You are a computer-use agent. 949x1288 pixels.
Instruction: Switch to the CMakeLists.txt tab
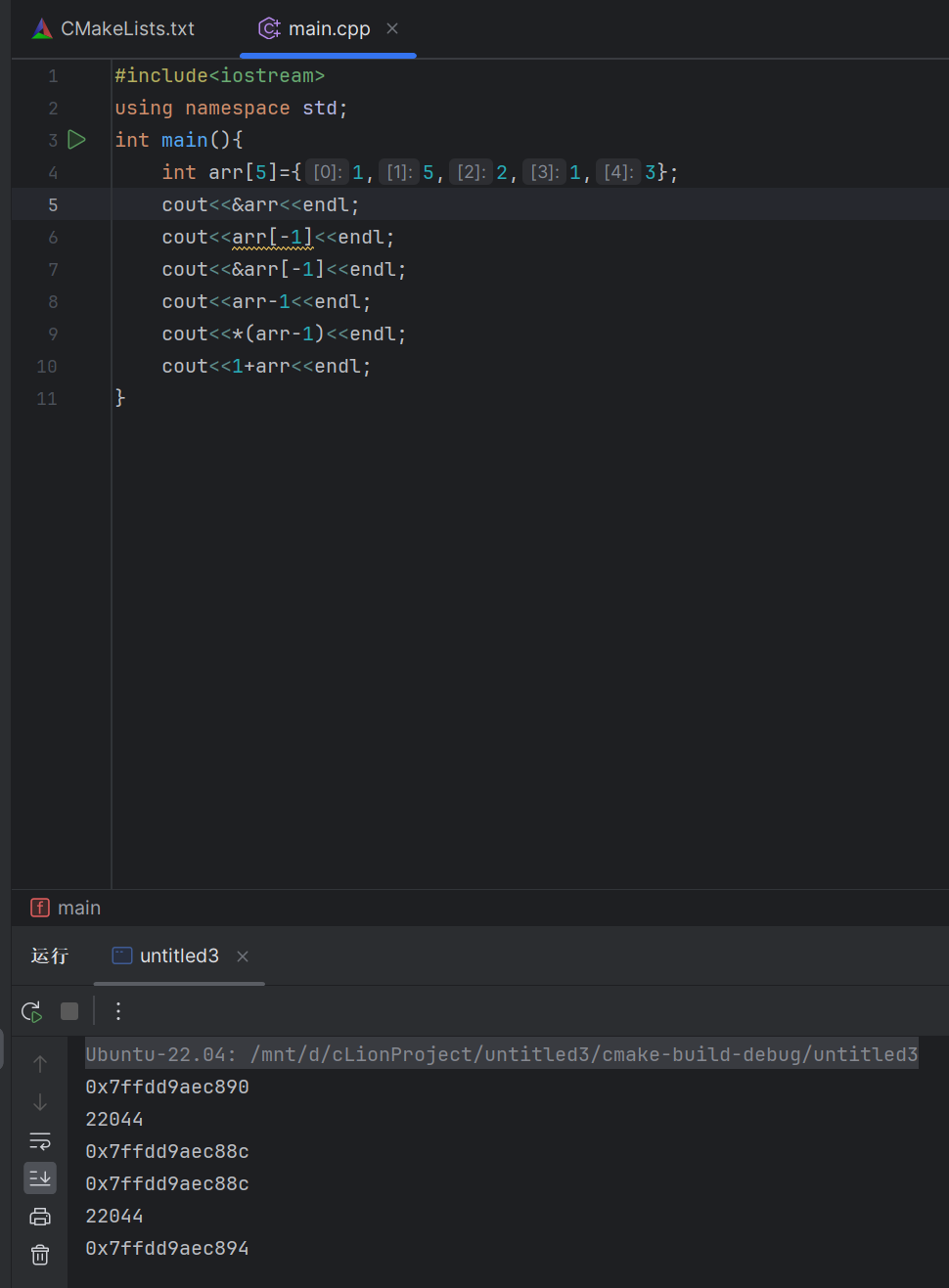pos(113,29)
